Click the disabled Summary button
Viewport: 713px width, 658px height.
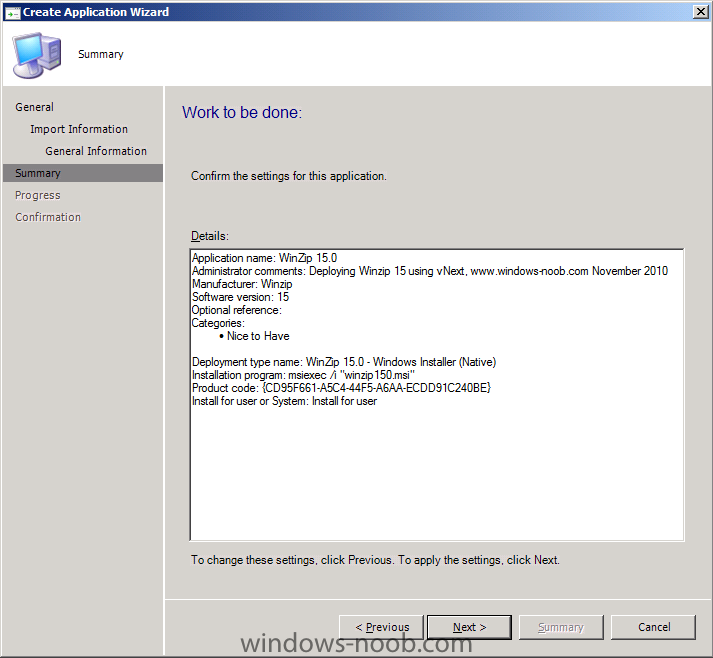[561, 627]
